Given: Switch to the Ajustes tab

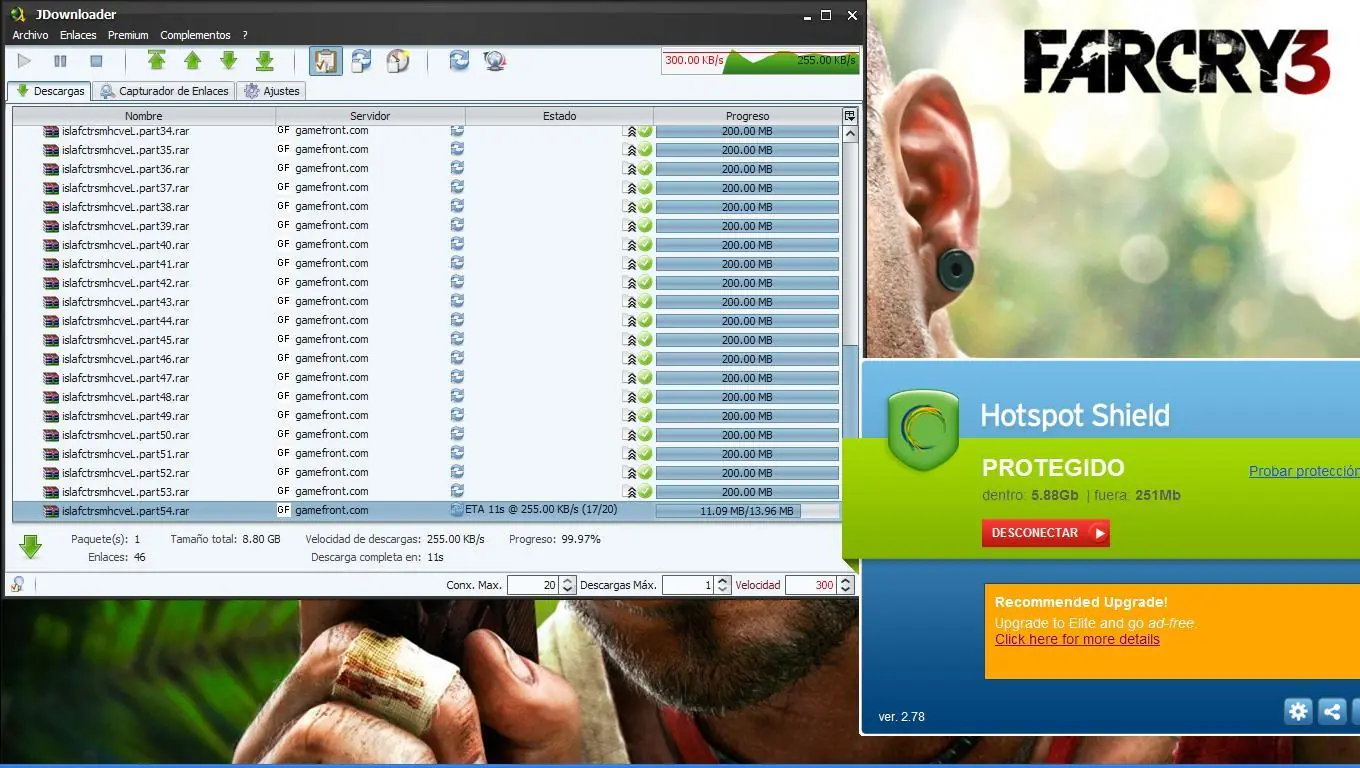Looking at the screenshot, I should pos(271,91).
